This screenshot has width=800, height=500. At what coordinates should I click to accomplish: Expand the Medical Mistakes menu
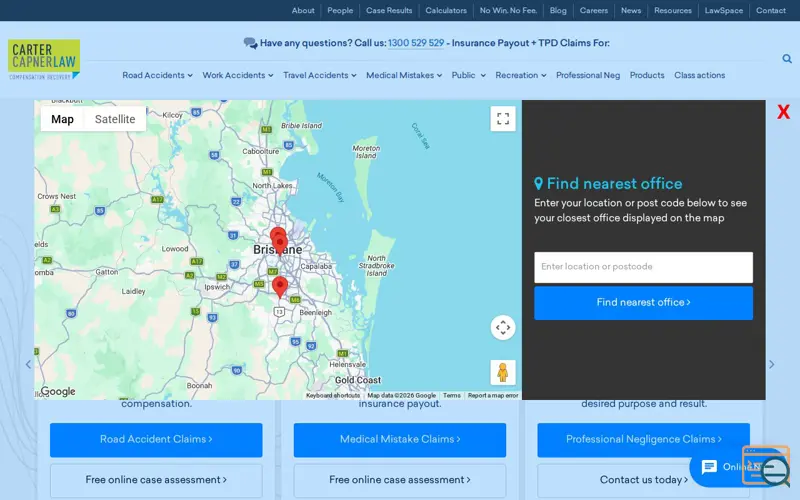pyautogui.click(x=404, y=75)
